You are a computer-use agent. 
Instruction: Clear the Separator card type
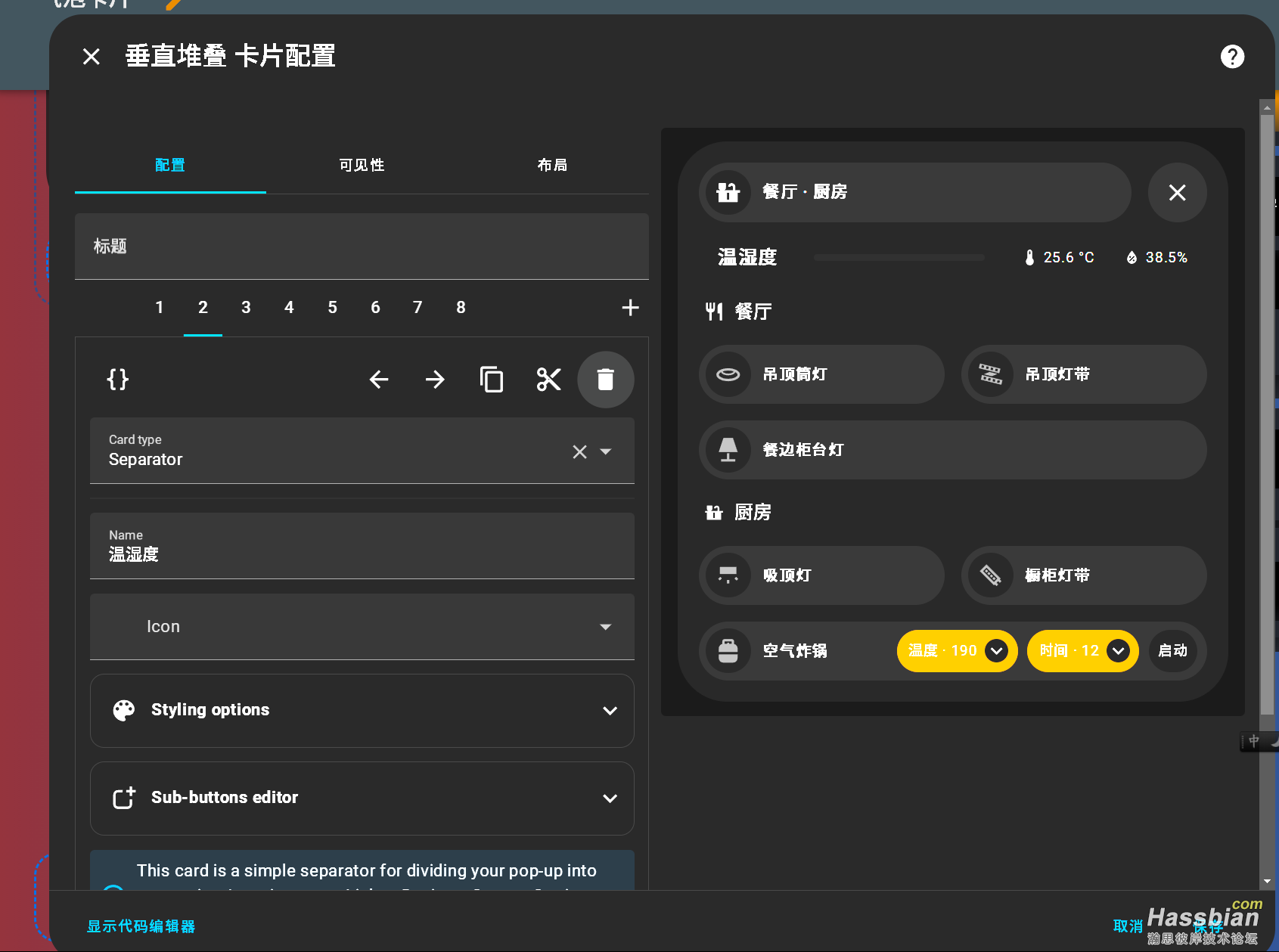(x=579, y=451)
